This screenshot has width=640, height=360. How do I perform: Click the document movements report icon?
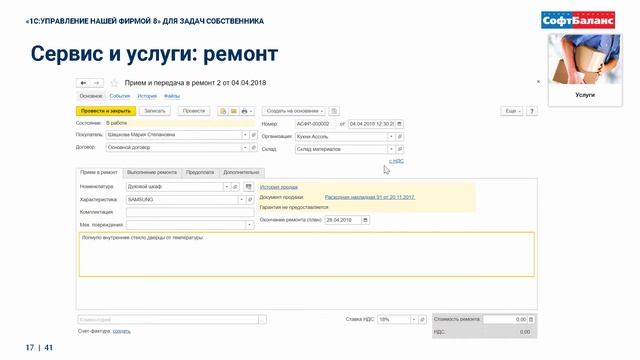click(223, 111)
